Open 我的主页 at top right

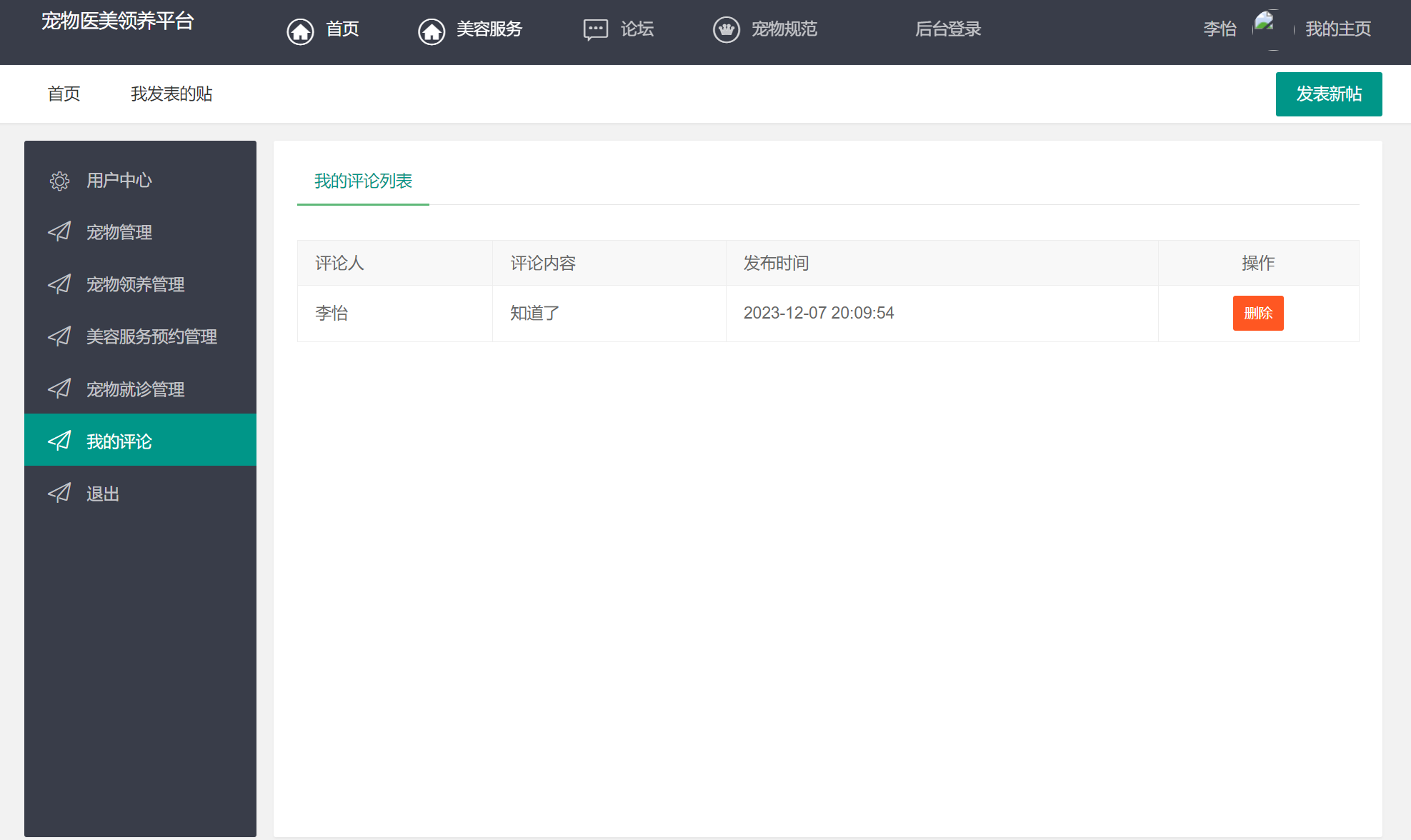point(1338,29)
